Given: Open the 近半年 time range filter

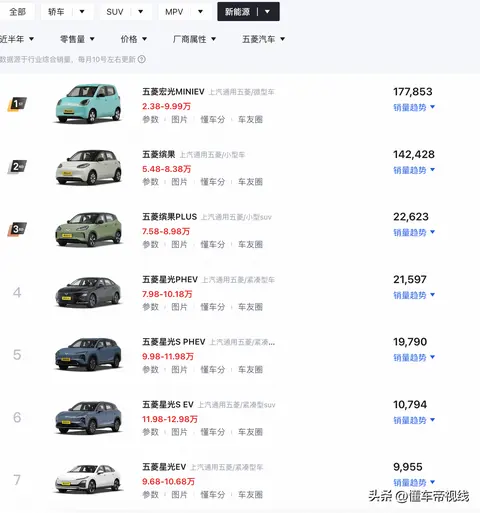Looking at the screenshot, I should tap(17, 39).
